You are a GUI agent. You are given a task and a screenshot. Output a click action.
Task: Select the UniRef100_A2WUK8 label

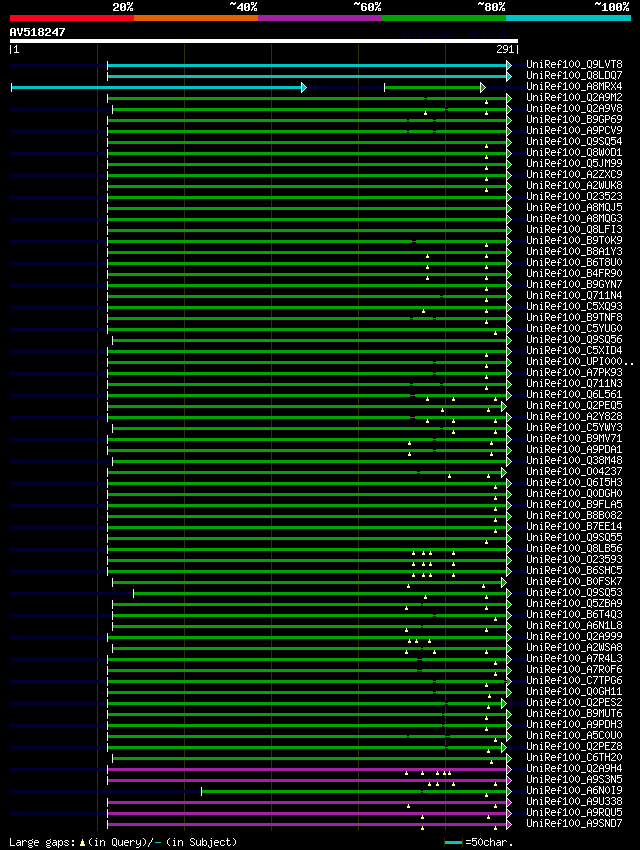pos(574,185)
